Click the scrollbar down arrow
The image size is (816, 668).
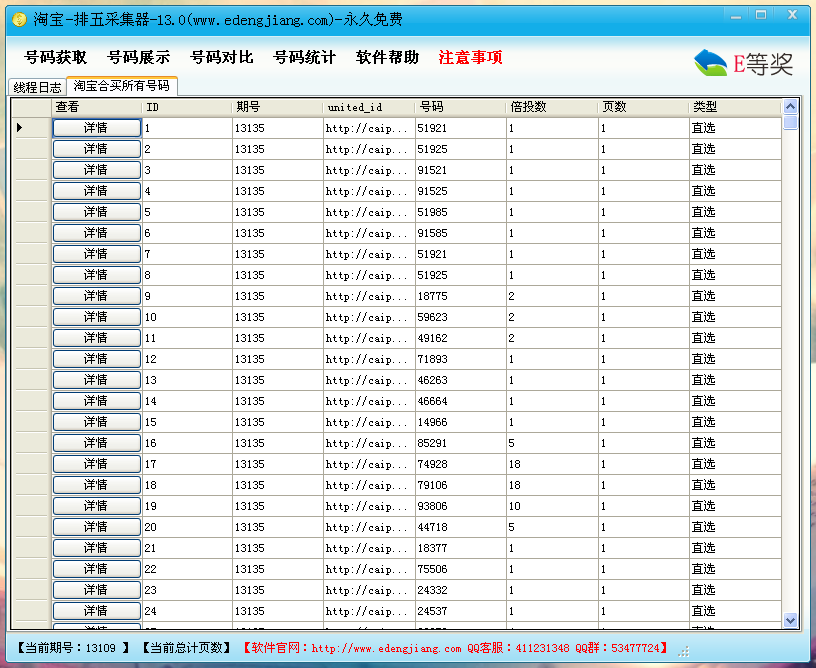click(790, 620)
